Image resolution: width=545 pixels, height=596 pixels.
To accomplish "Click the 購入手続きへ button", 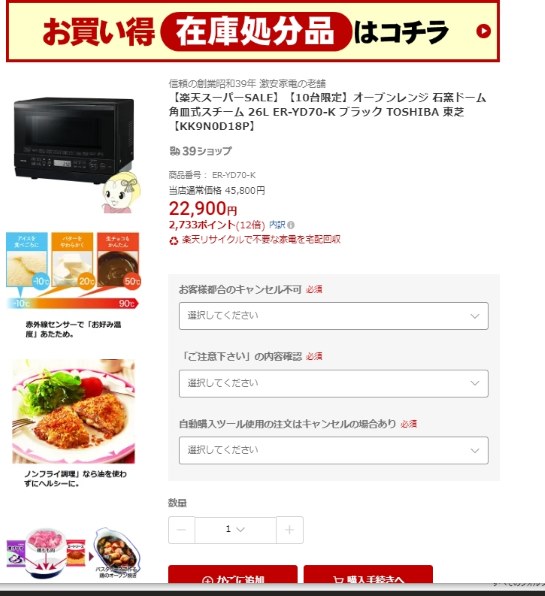I will click(x=368, y=575).
